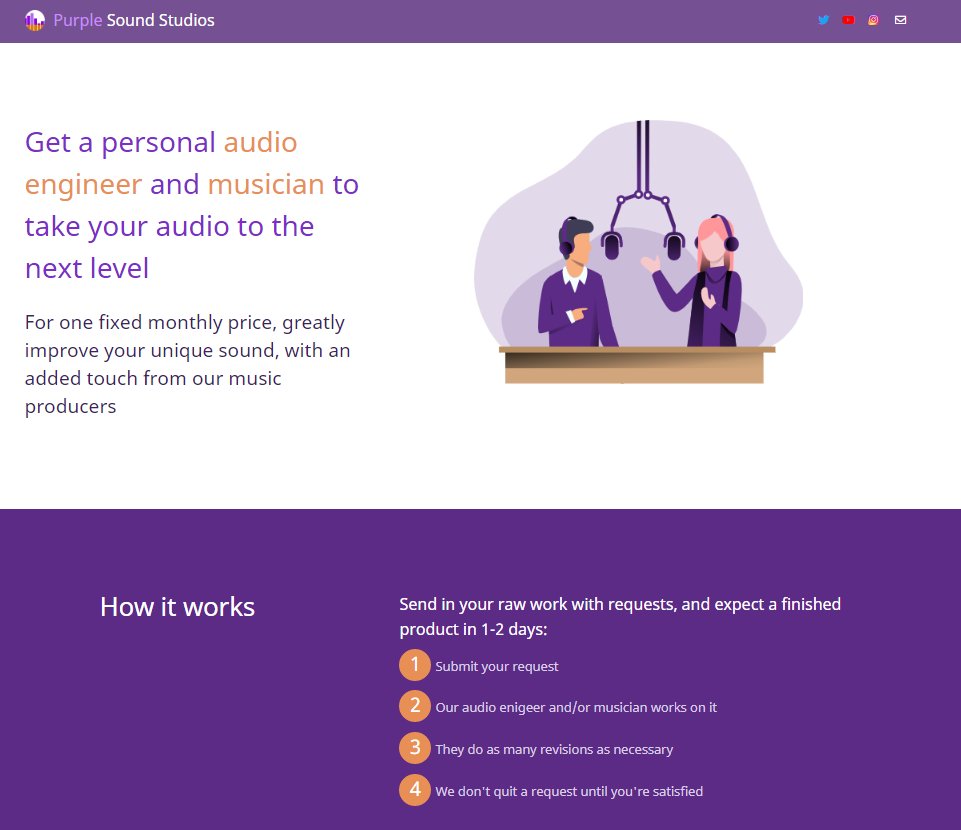Screen dimensions: 961x830
Task: Click the 'How it works' section heading
Action: (177, 607)
